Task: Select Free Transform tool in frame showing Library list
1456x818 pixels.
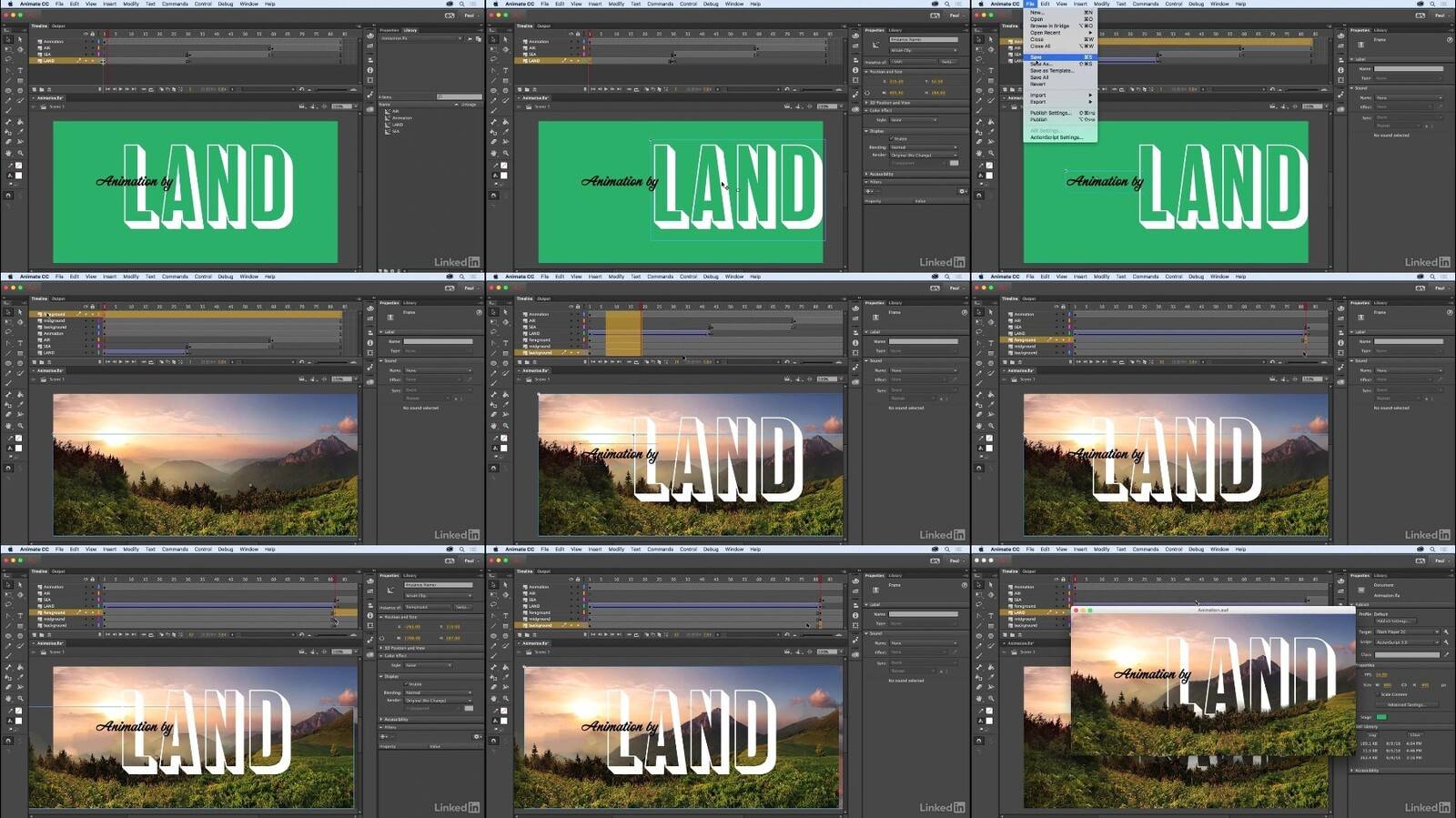Action: point(8,49)
